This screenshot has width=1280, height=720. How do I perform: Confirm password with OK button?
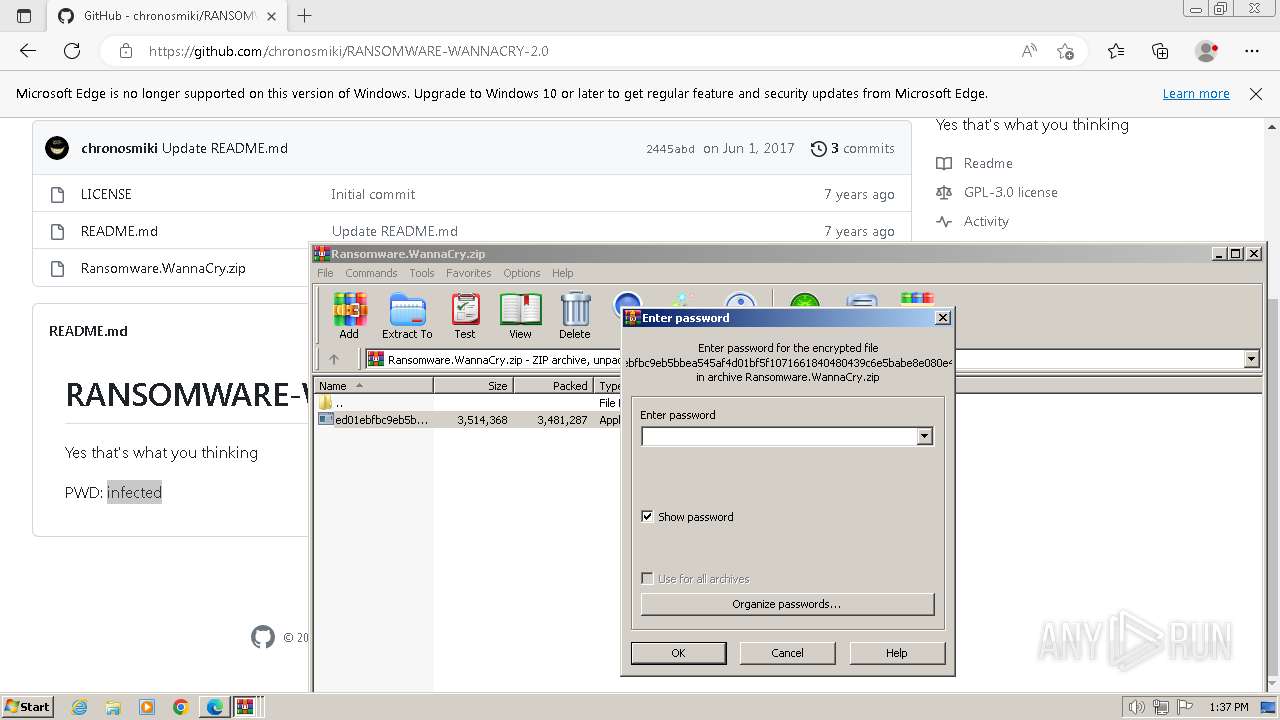[678, 653]
